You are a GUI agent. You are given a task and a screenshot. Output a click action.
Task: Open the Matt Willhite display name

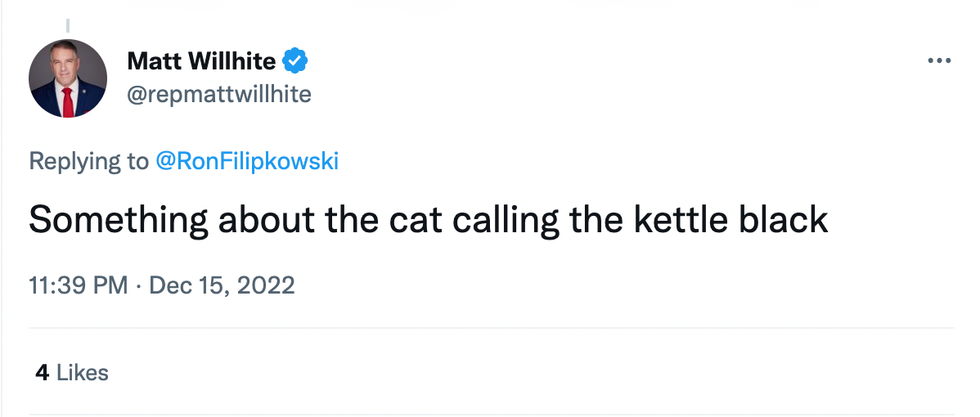click(x=201, y=62)
